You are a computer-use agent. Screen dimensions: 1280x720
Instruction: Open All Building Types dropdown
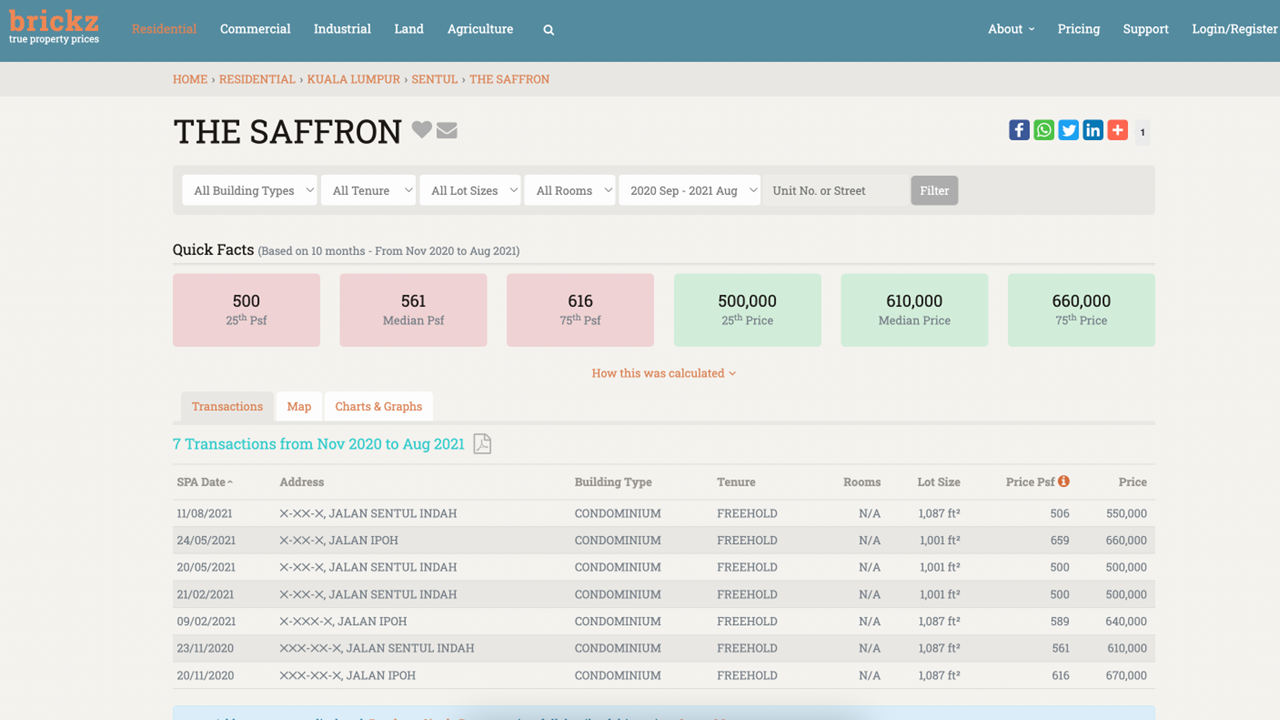pyautogui.click(x=249, y=190)
